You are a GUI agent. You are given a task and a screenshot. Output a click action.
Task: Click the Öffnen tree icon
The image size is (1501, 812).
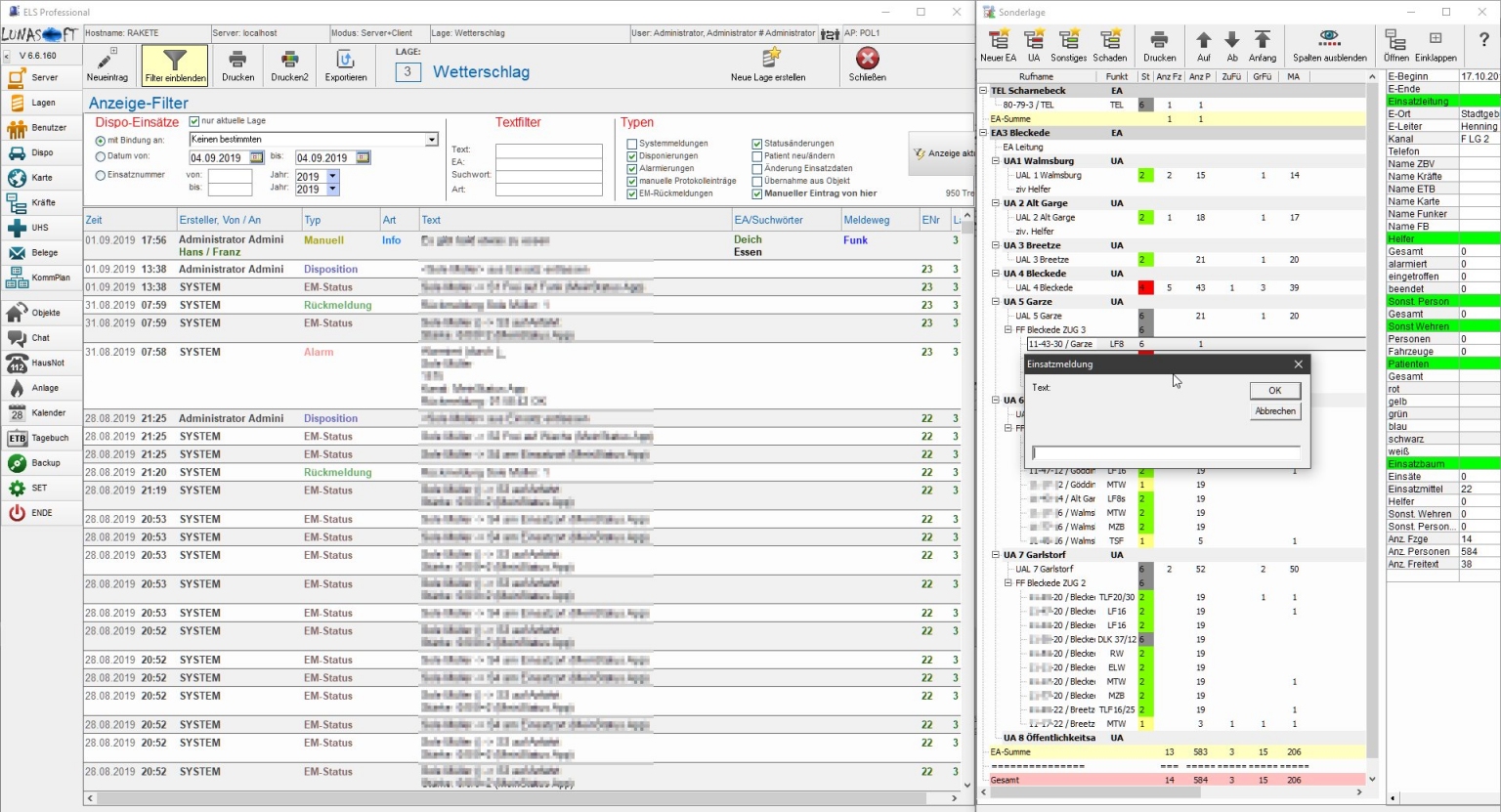click(x=1395, y=40)
